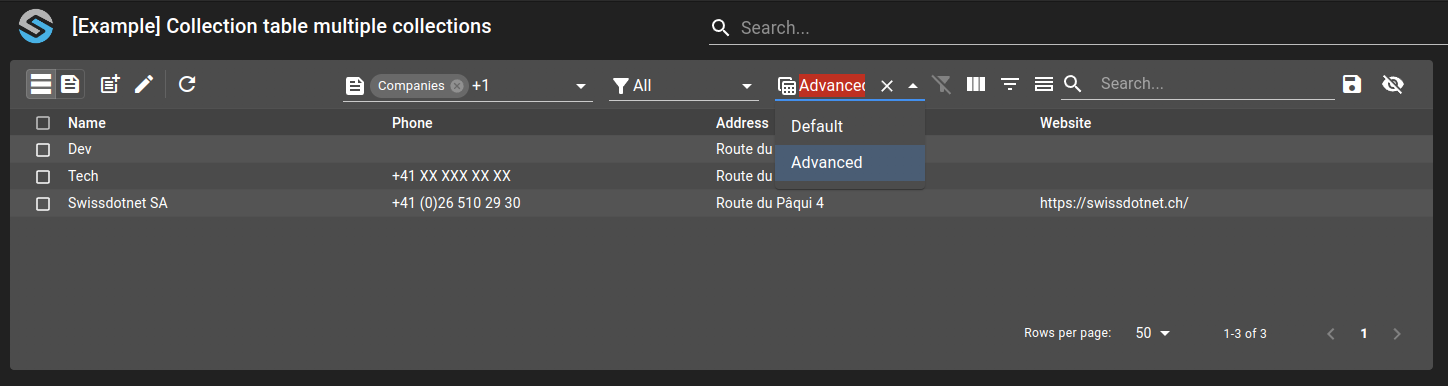
Task: Click the Swissdotnet logo icon
Action: (35, 26)
